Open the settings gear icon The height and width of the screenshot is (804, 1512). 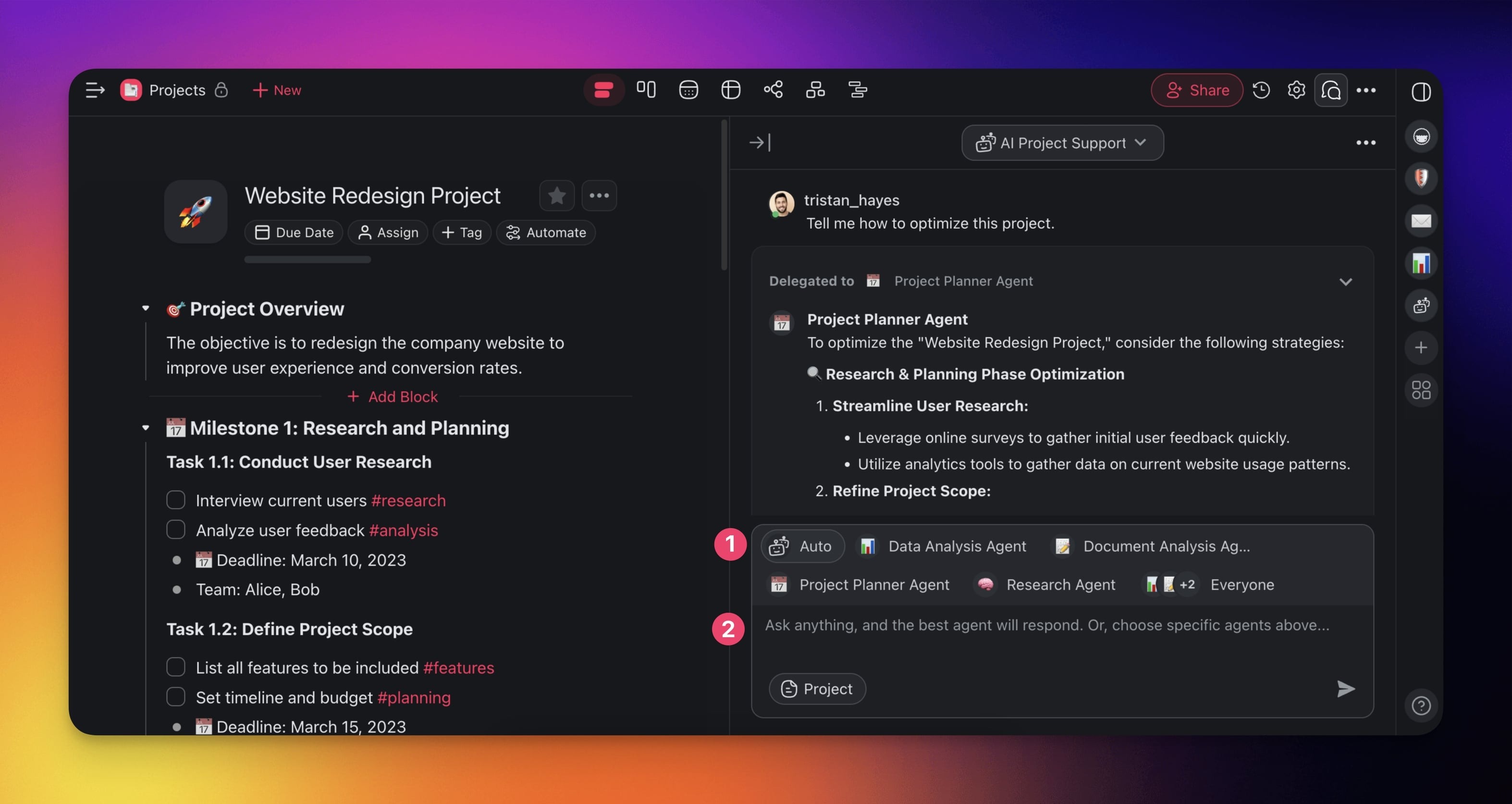tap(1296, 90)
